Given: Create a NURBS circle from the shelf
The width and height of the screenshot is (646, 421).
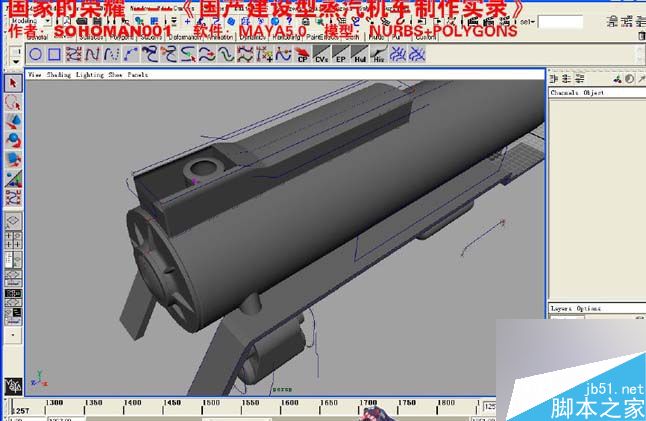Looking at the screenshot, I should [35, 54].
